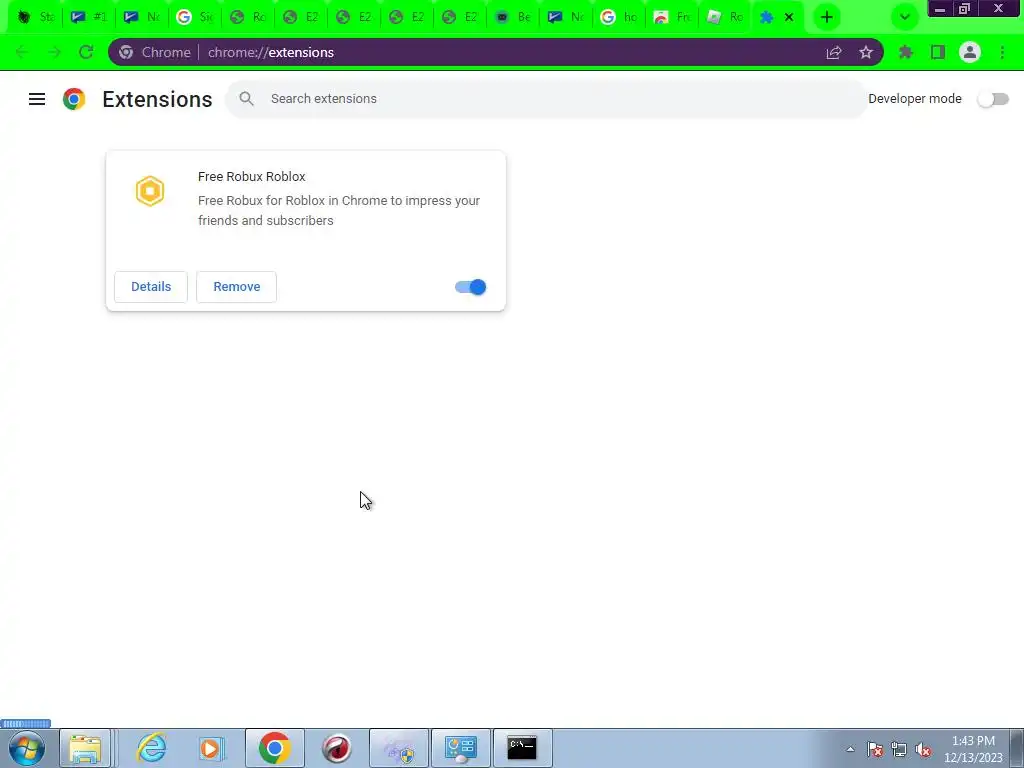Click the Chrome site info chip

pyautogui.click(x=155, y=52)
